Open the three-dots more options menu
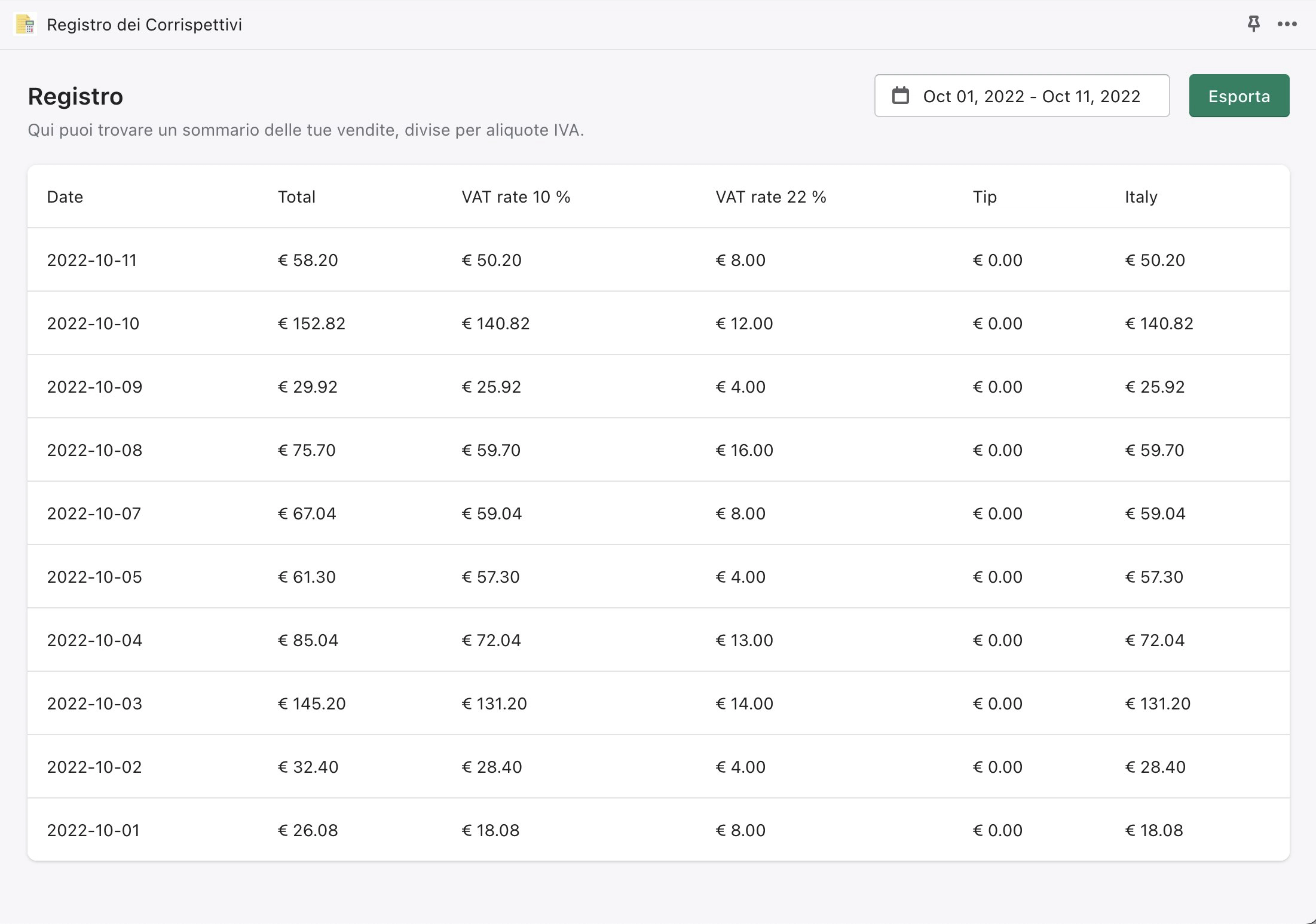This screenshot has width=1316, height=924. pos(1287,24)
